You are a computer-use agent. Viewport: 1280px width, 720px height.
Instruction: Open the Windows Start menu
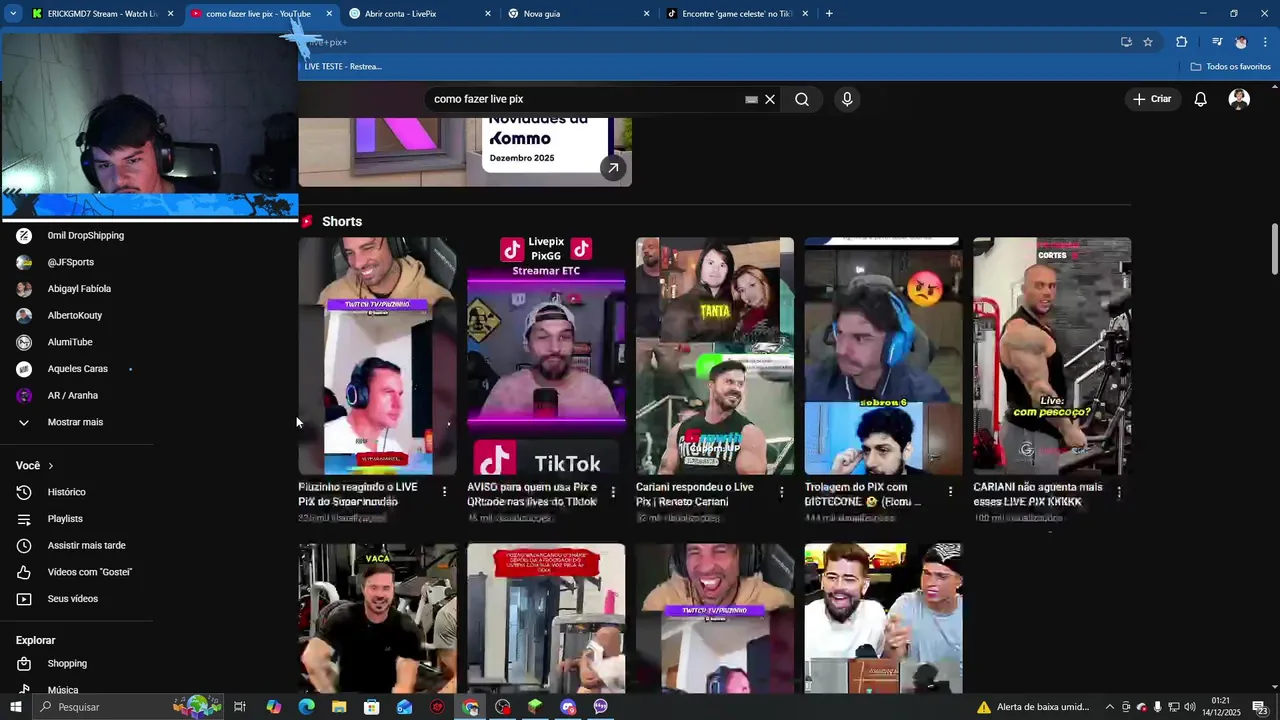click(x=16, y=707)
